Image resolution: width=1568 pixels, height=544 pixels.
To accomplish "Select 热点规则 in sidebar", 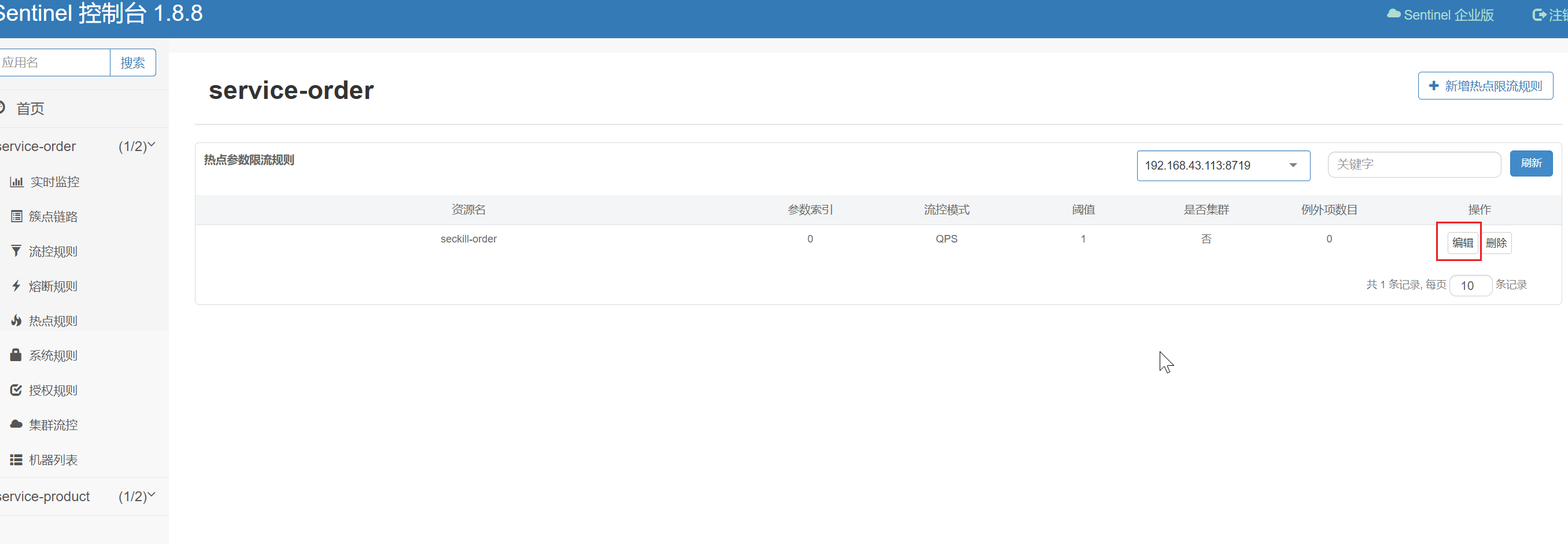I will (x=53, y=321).
